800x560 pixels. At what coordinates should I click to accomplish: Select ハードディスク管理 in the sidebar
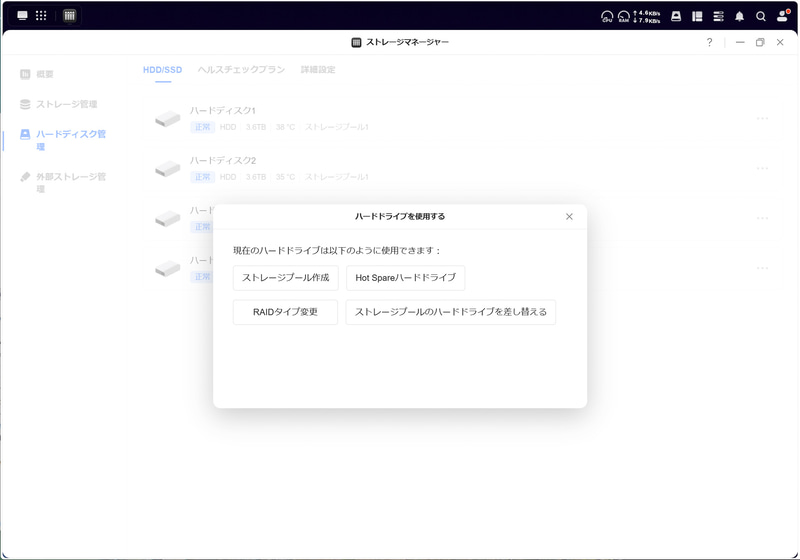pyautogui.click(x=63, y=140)
